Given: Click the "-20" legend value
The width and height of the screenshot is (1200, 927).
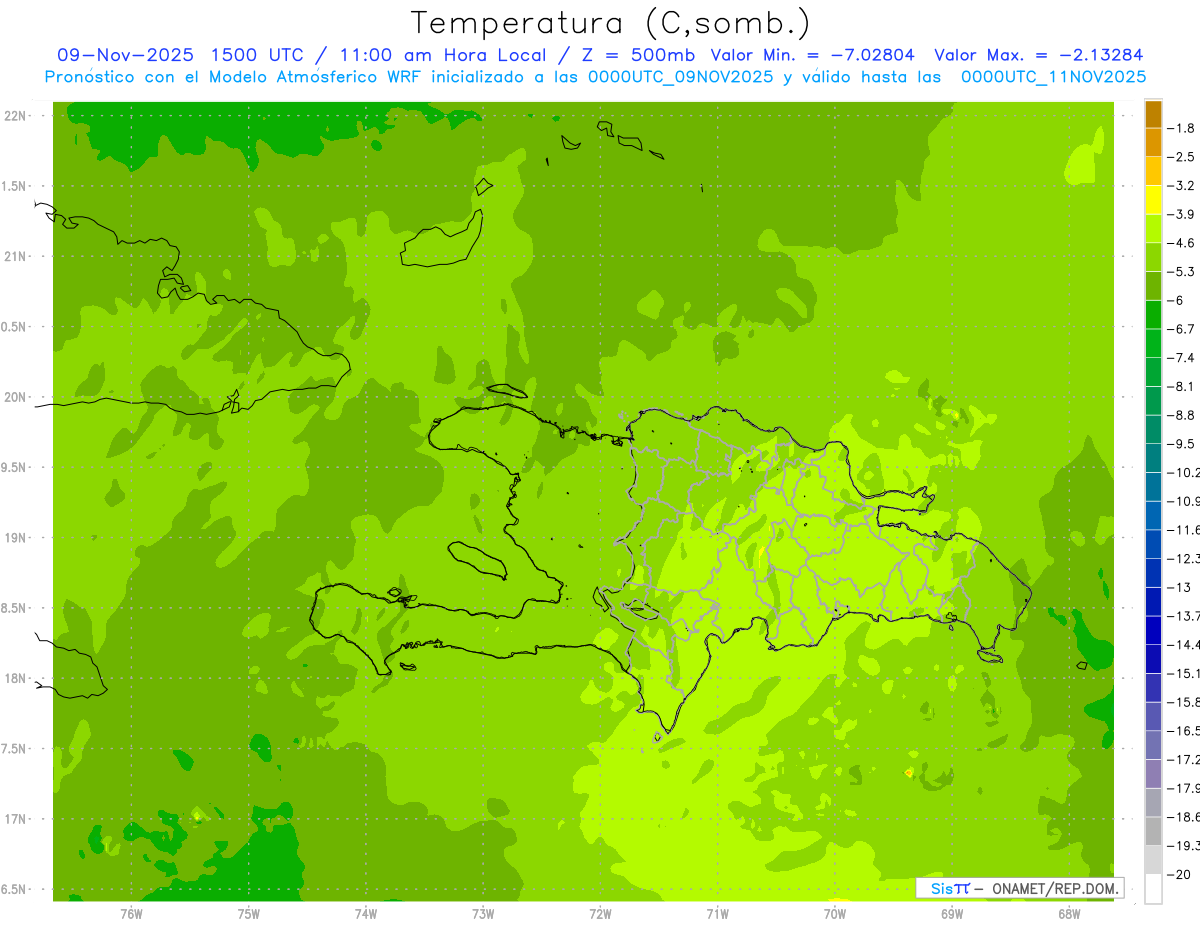Looking at the screenshot, I should pos(1178,874).
